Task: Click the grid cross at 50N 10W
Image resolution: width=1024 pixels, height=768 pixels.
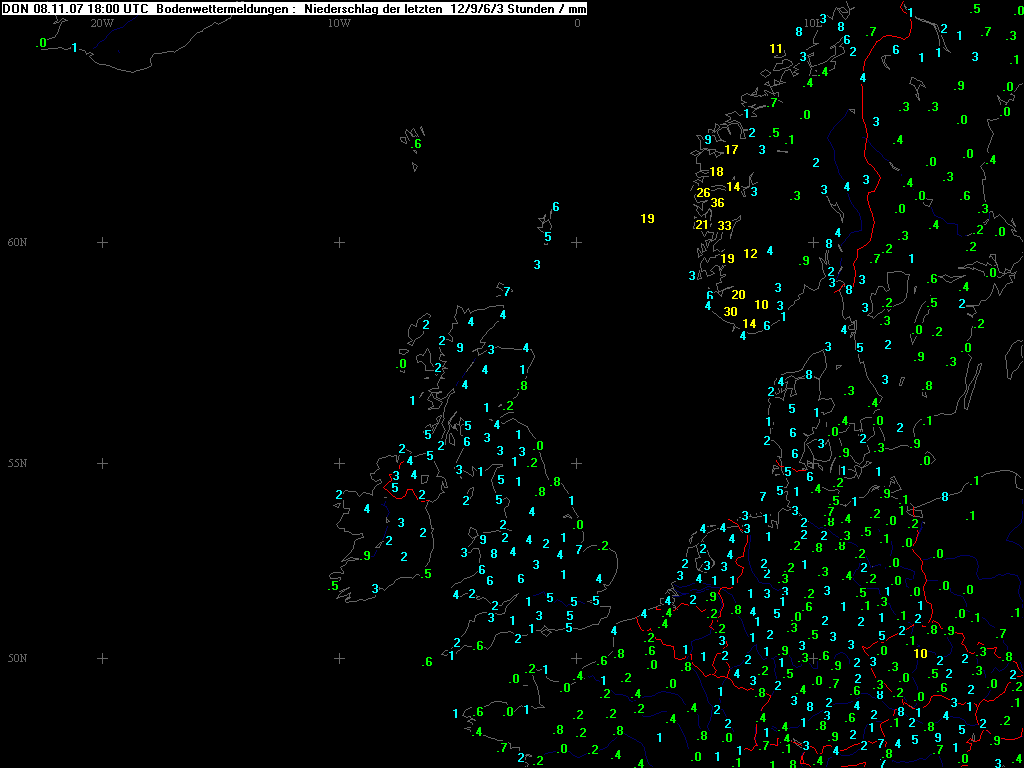Action: 339,658
